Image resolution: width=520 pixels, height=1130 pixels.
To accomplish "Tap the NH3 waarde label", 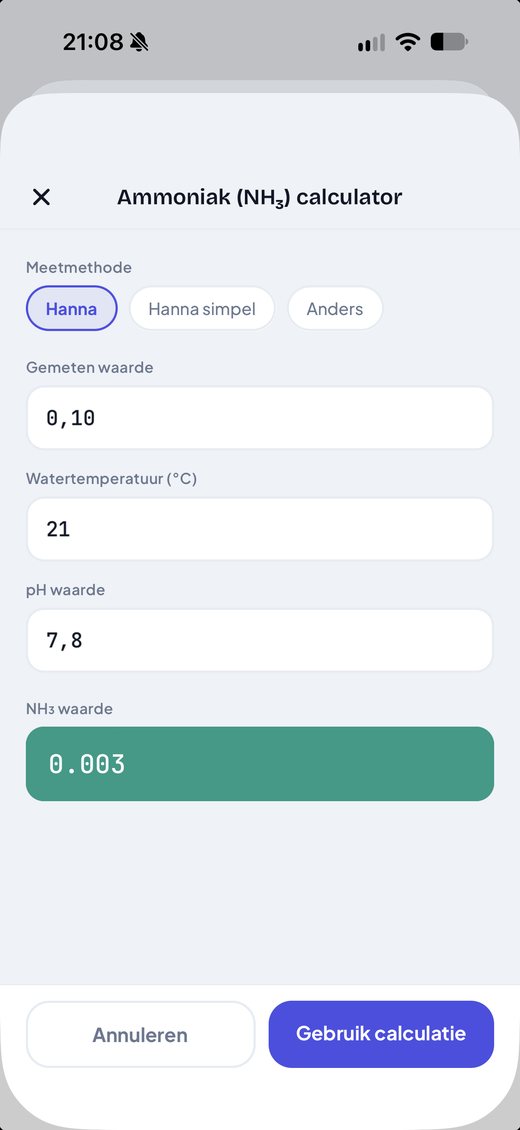I will tap(69, 708).
